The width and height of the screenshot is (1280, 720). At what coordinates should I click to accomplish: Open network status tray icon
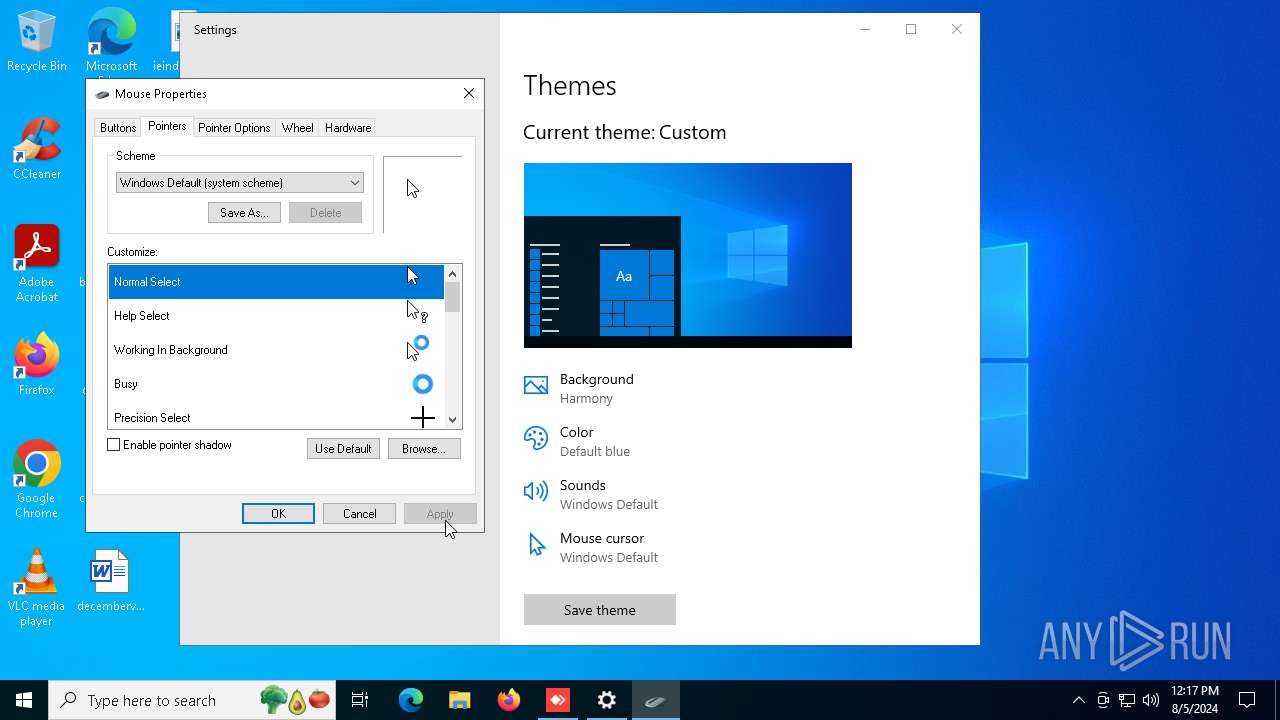coord(1127,700)
